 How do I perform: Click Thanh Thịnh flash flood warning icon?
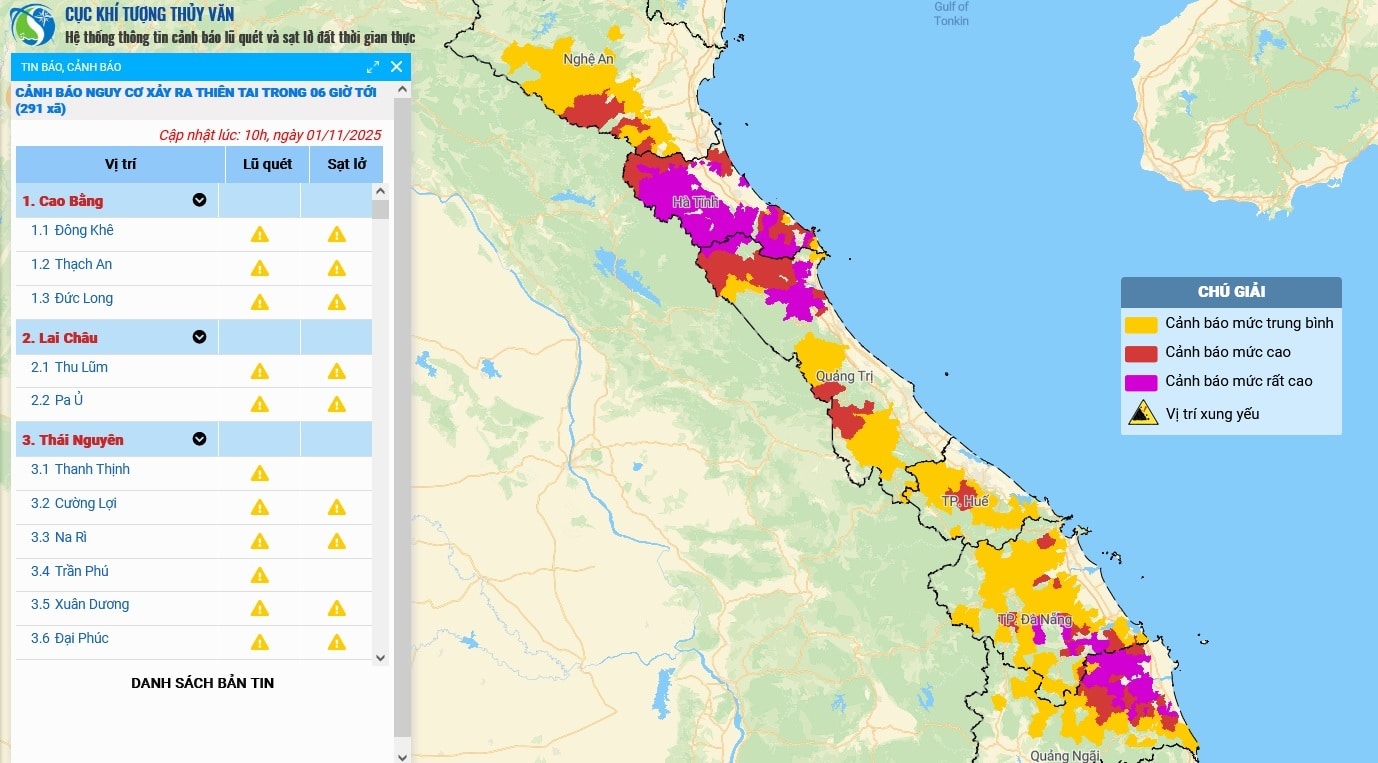[260, 473]
